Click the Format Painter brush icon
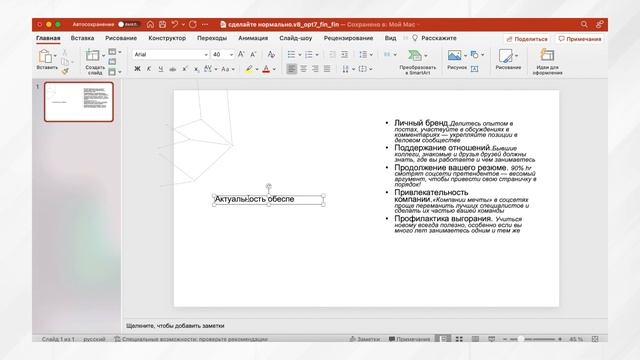The width and height of the screenshot is (640, 360). [65, 71]
